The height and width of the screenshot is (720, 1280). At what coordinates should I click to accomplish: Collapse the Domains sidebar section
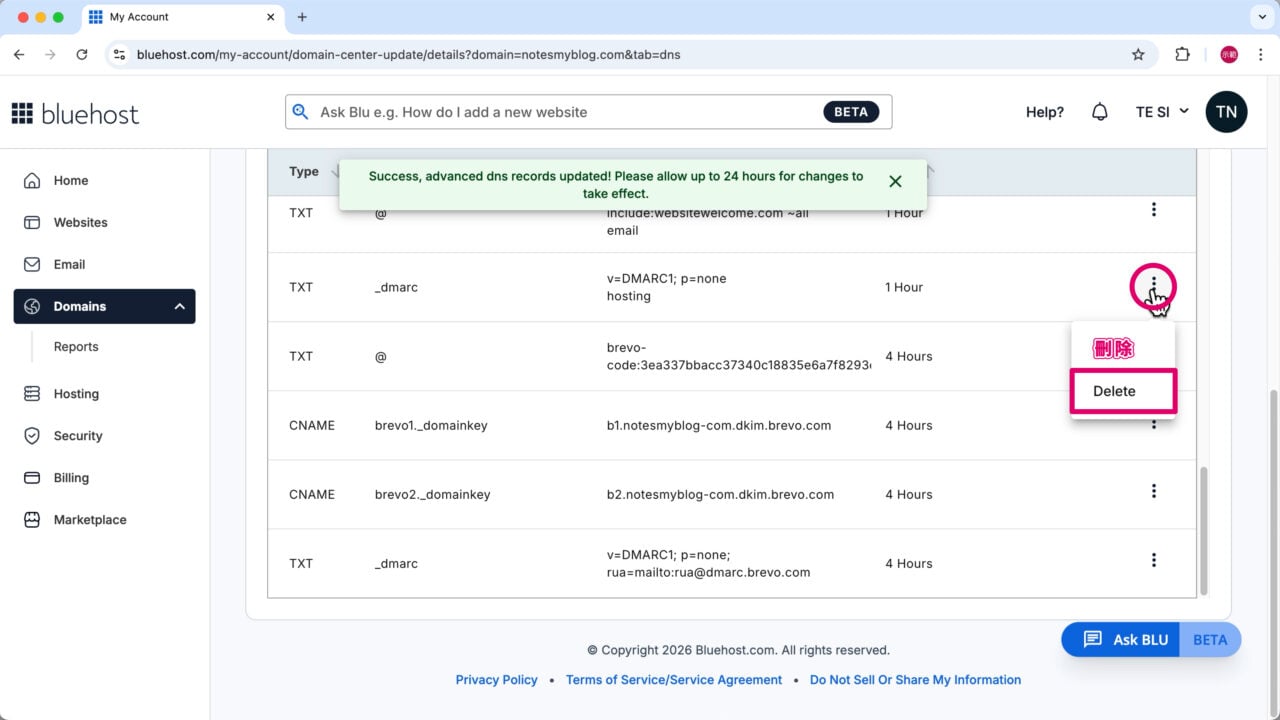(180, 306)
